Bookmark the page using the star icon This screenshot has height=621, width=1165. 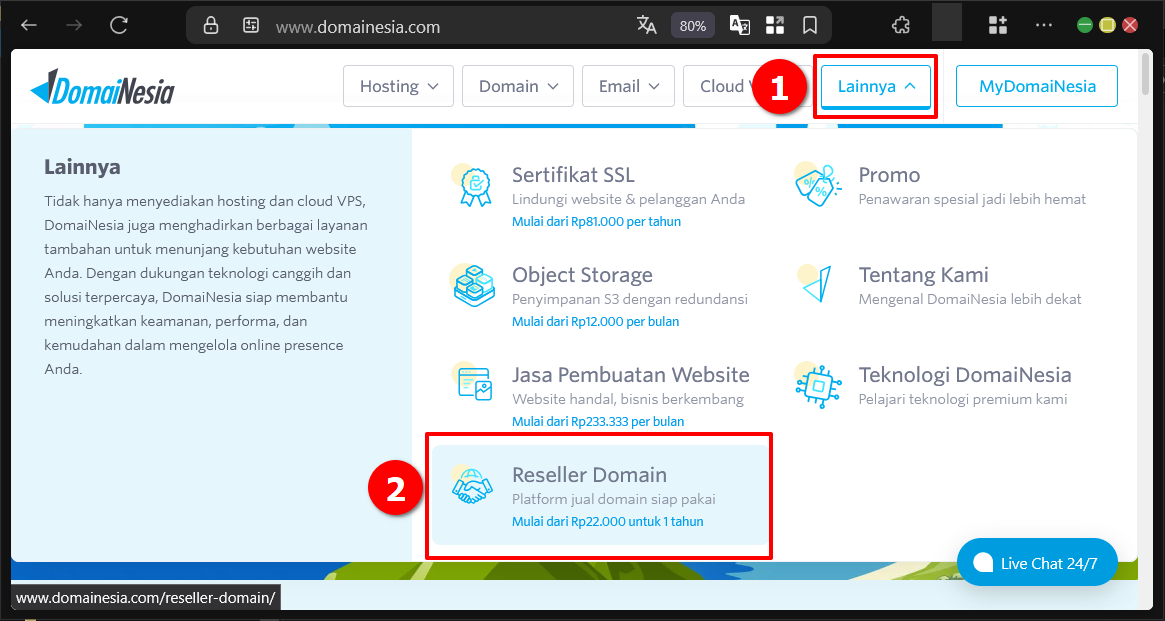[809, 25]
